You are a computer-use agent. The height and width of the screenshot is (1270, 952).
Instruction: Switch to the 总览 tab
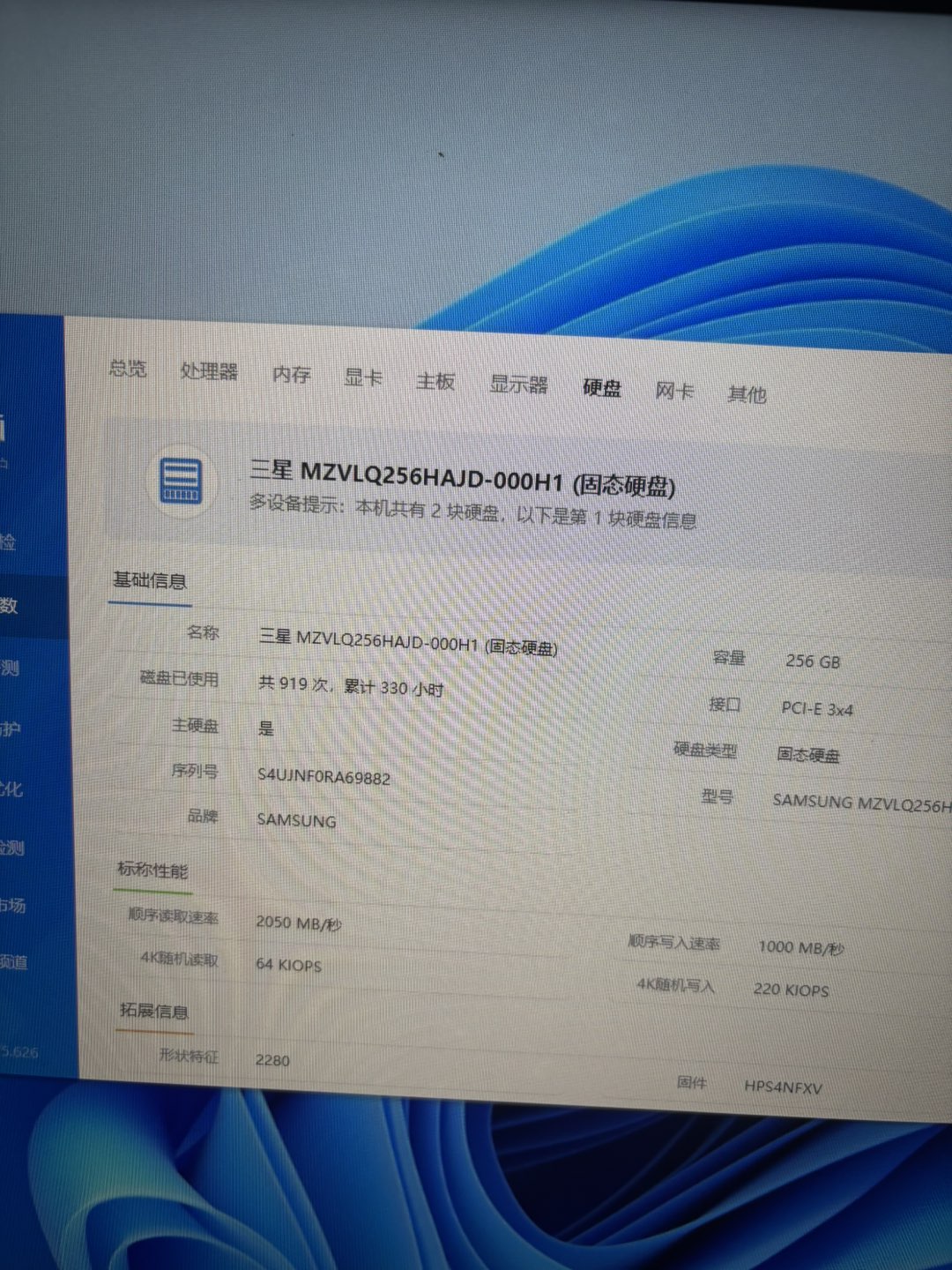pyautogui.click(x=128, y=369)
